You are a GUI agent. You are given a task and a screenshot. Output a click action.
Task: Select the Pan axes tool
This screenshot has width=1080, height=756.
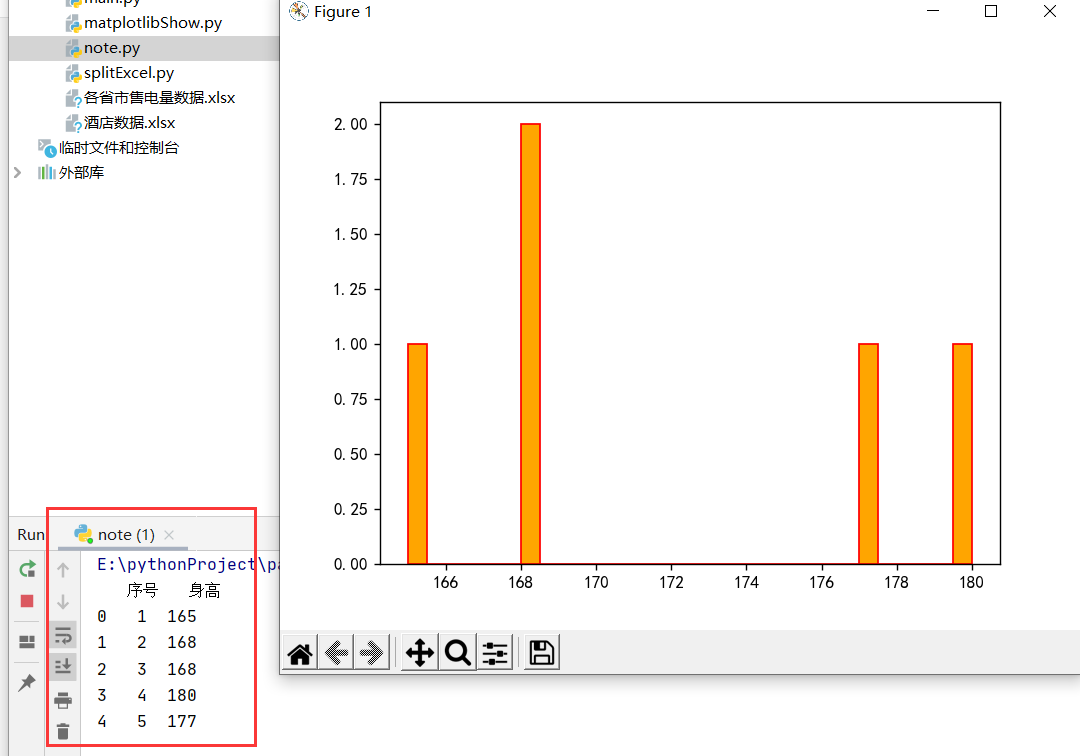419,653
